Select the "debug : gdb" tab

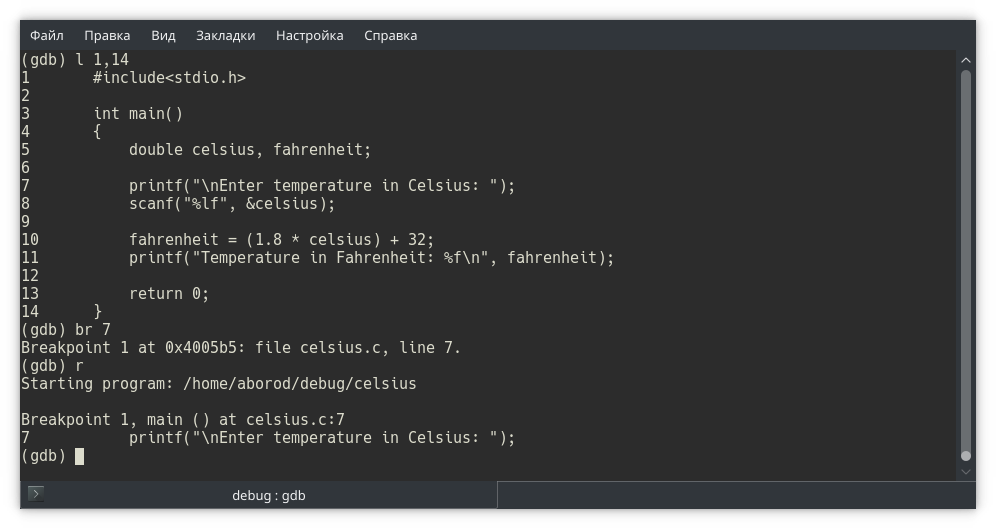coord(268,495)
